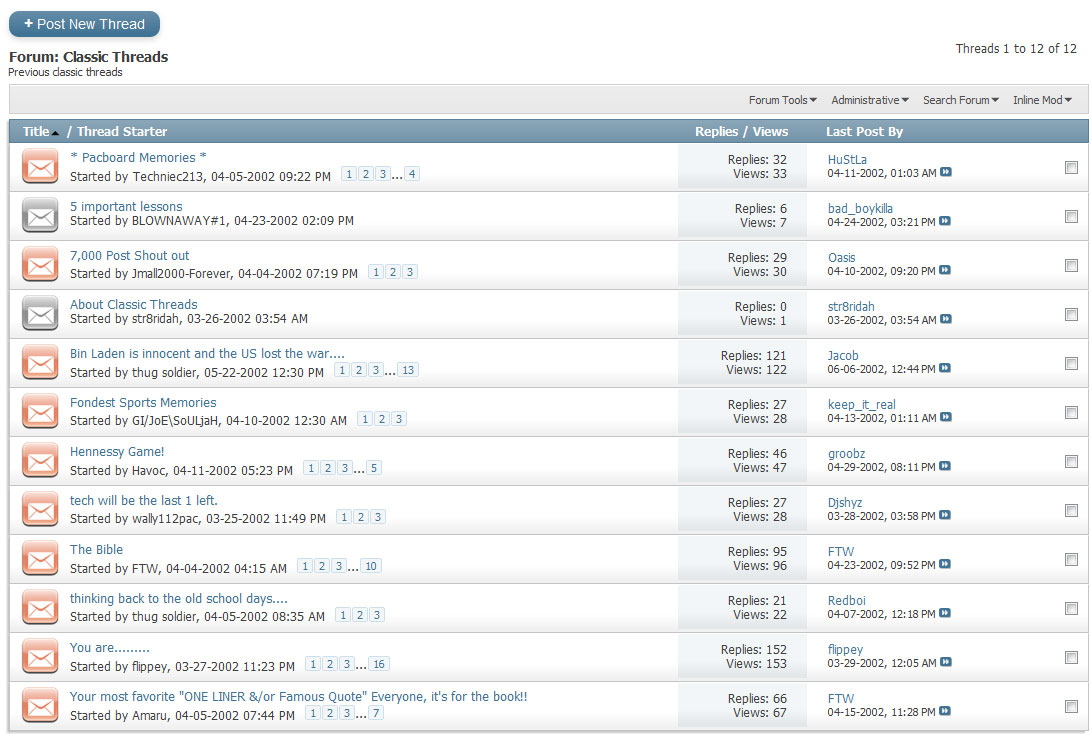1092x740 pixels.
Task: Jump to page 13 of Bin Laden thread
Action: (x=408, y=371)
